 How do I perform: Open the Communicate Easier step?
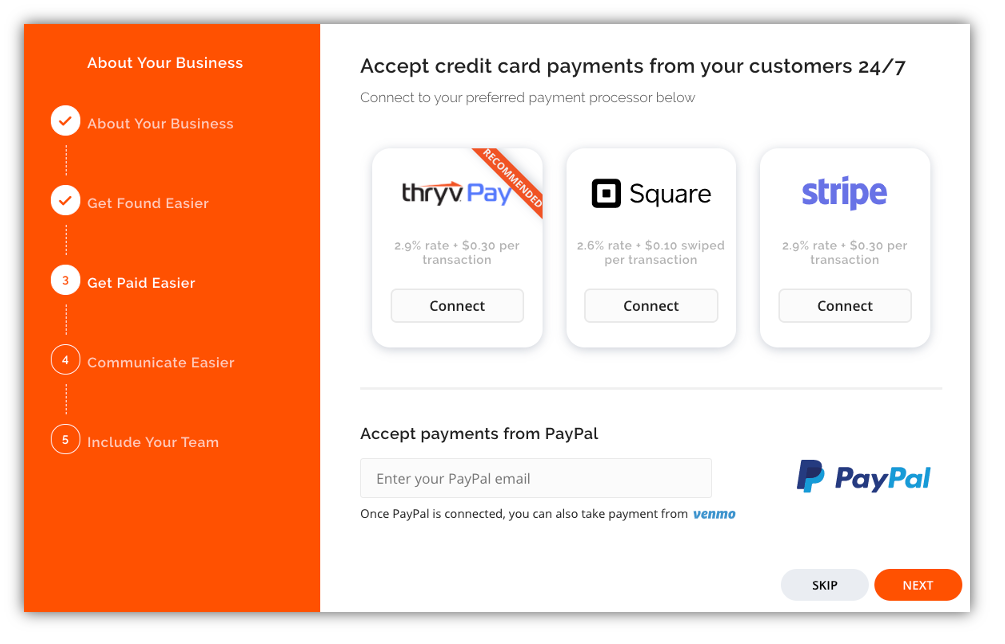[161, 363]
